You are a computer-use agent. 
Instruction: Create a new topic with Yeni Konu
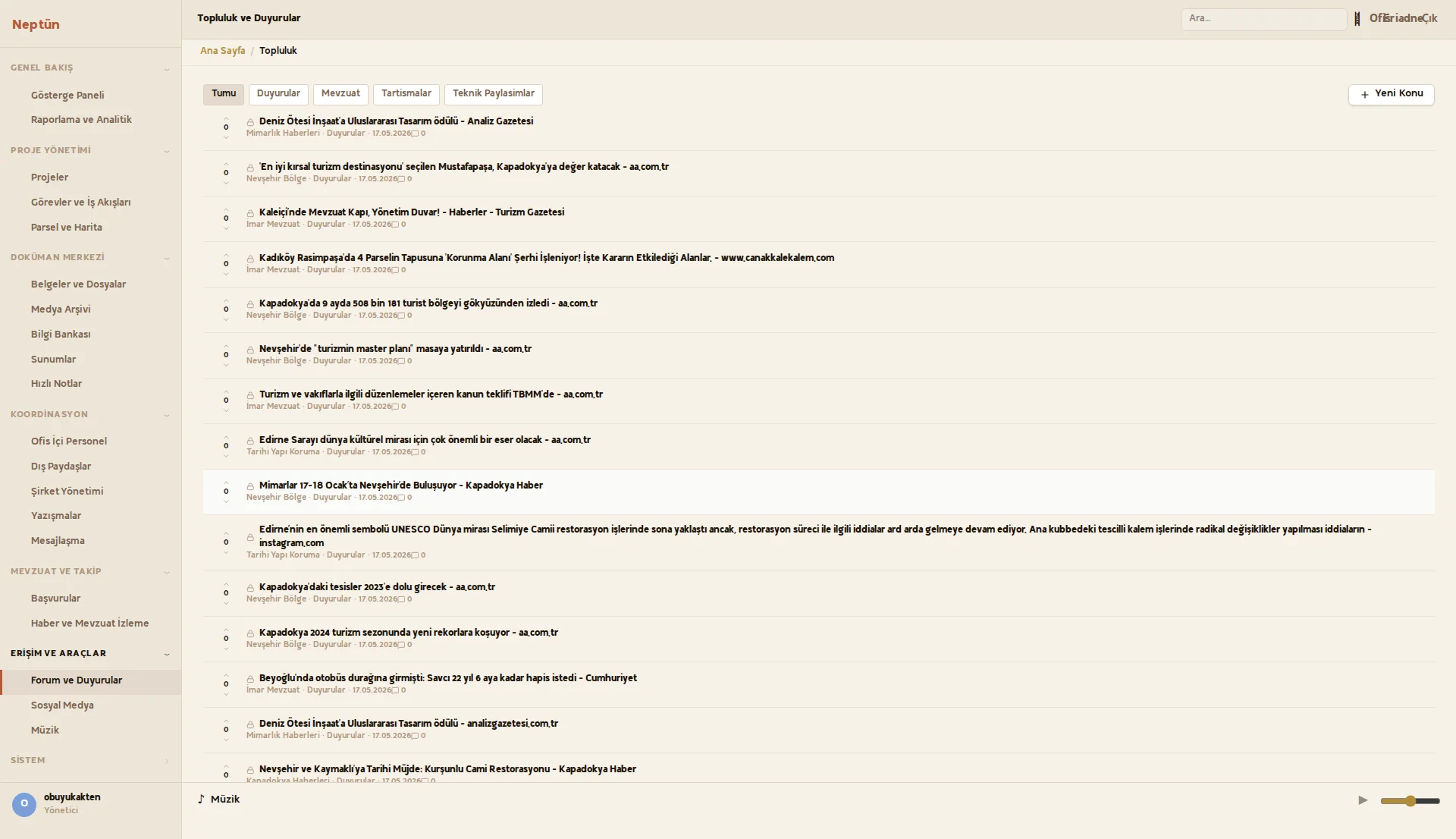(1392, 94)
